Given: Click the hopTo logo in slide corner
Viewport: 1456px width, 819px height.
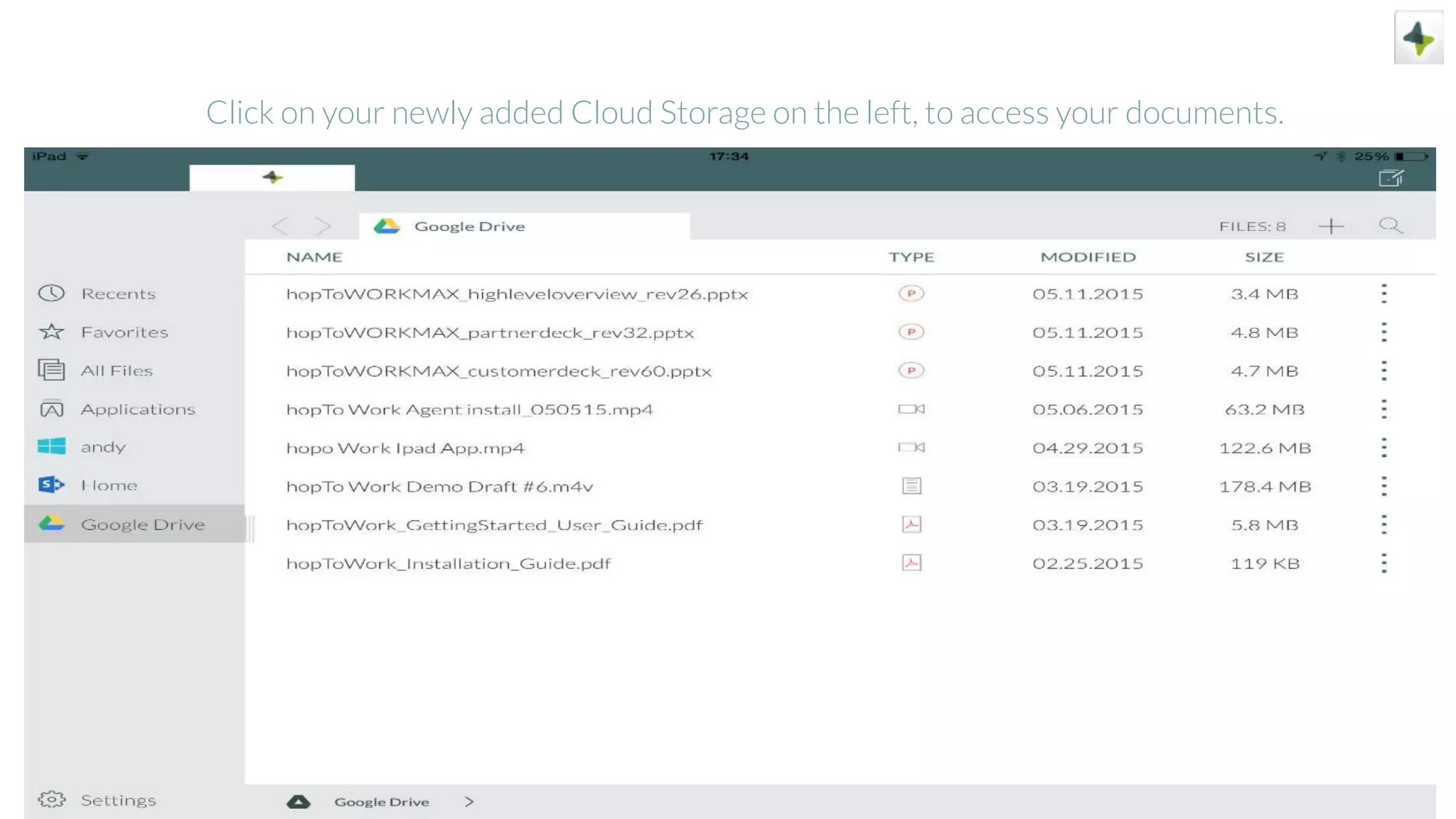Looking at the screenshot, I should pos(1418,38).
